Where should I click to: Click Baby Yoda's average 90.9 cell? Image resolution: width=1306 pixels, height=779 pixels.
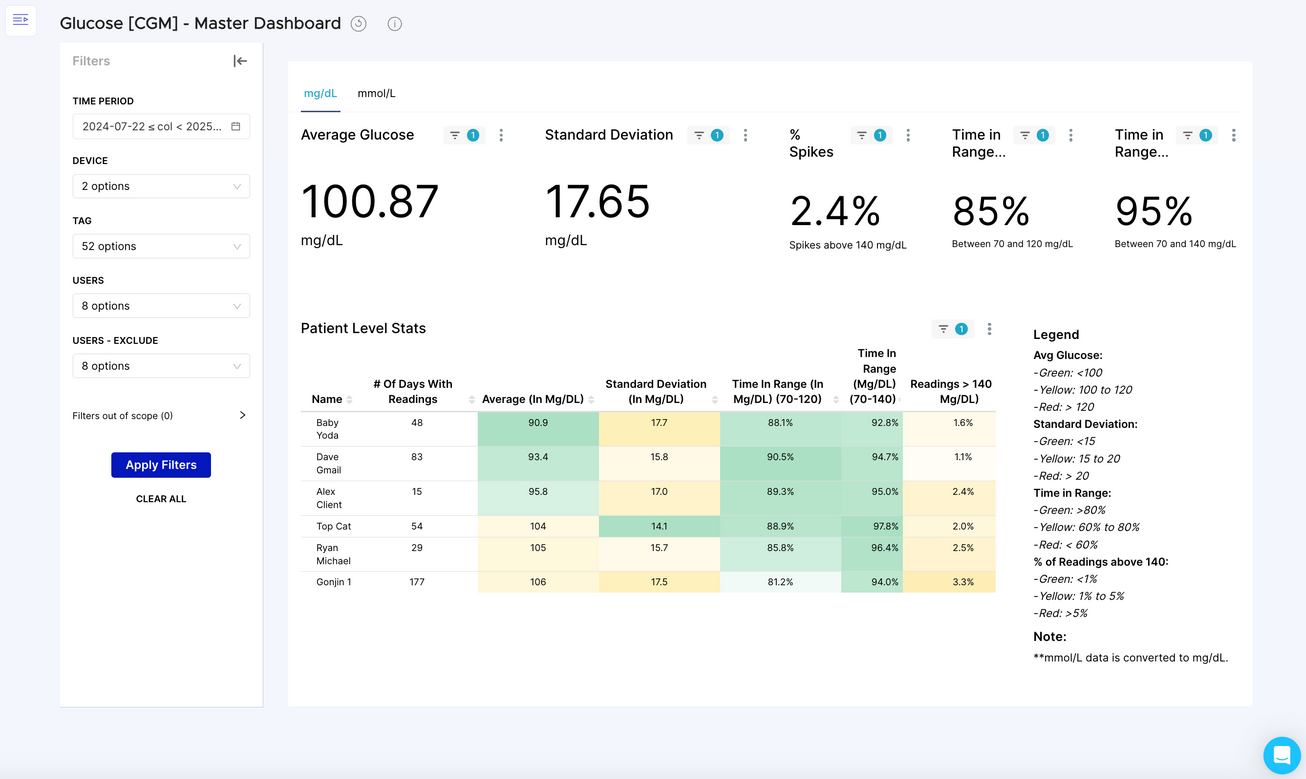pyautogui.click(x=538, y=429)
